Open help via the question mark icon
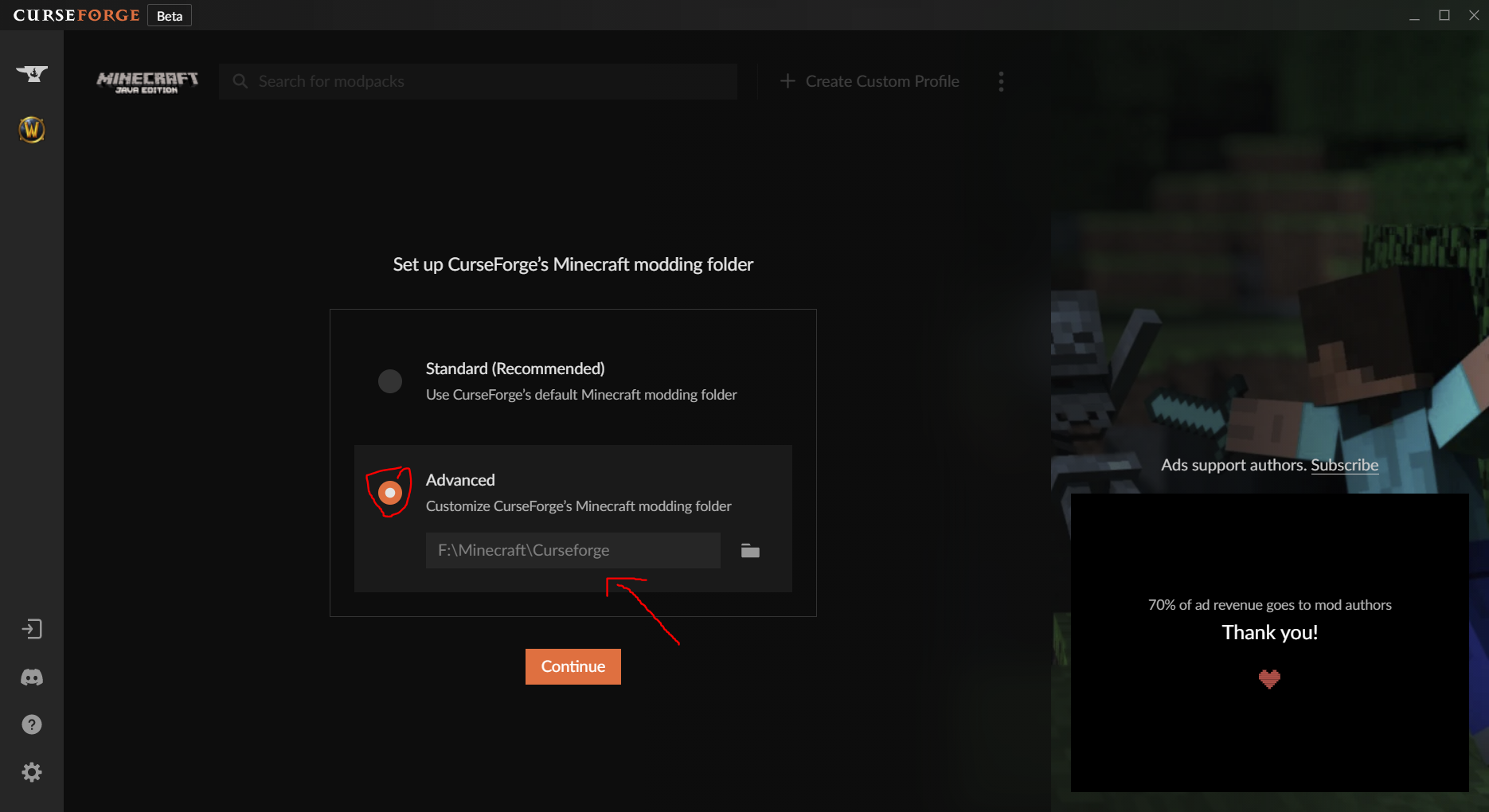This screenshot has width=1489, height=812. (x=32, y=724)
